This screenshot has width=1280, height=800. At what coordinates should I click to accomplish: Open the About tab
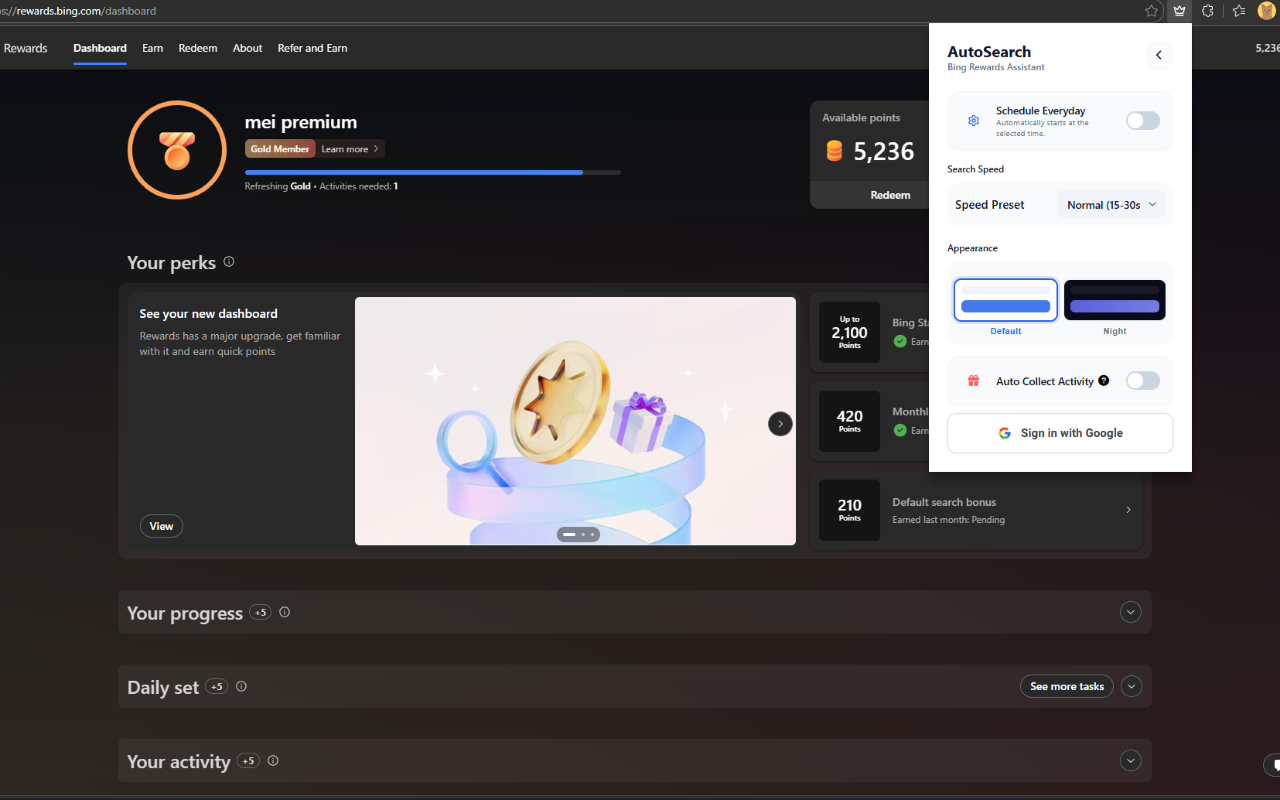coord(248,48)
